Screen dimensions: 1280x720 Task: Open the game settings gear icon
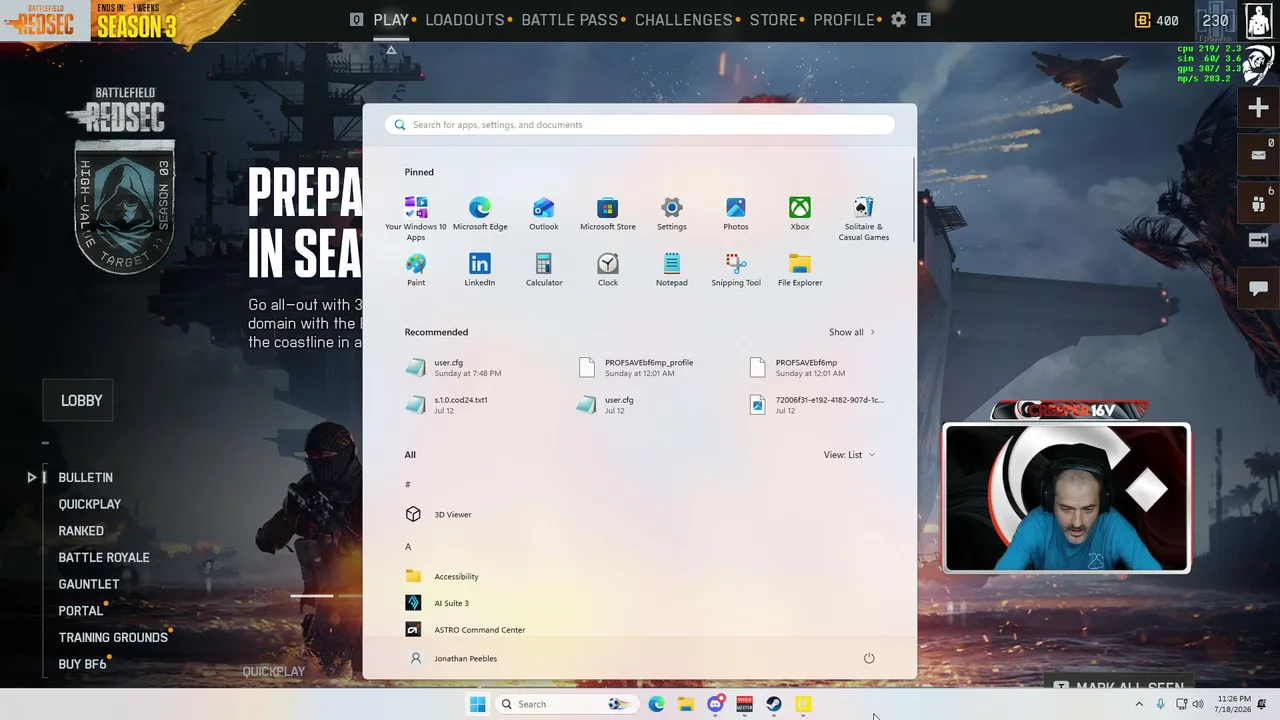coord(899,20)
